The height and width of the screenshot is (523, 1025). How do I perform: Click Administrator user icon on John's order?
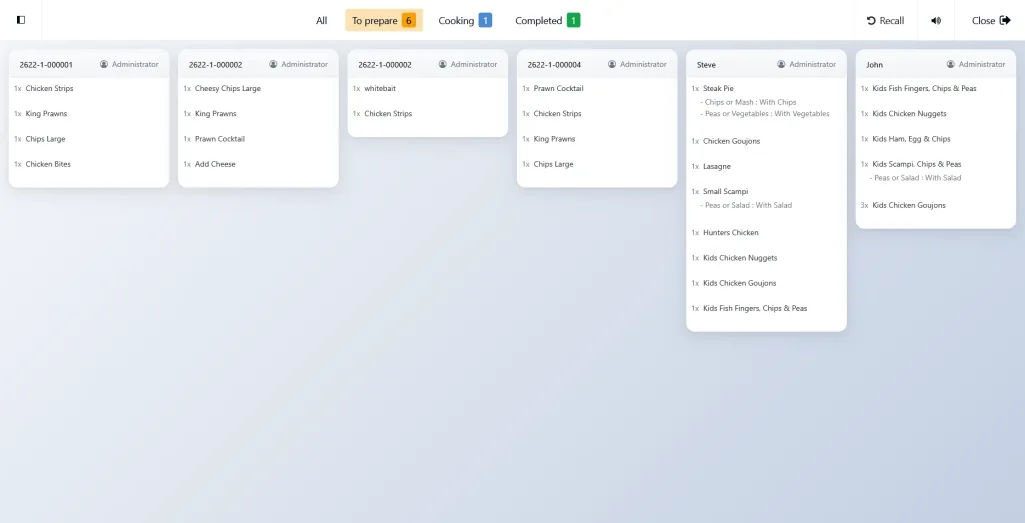(x=950, y=64)
